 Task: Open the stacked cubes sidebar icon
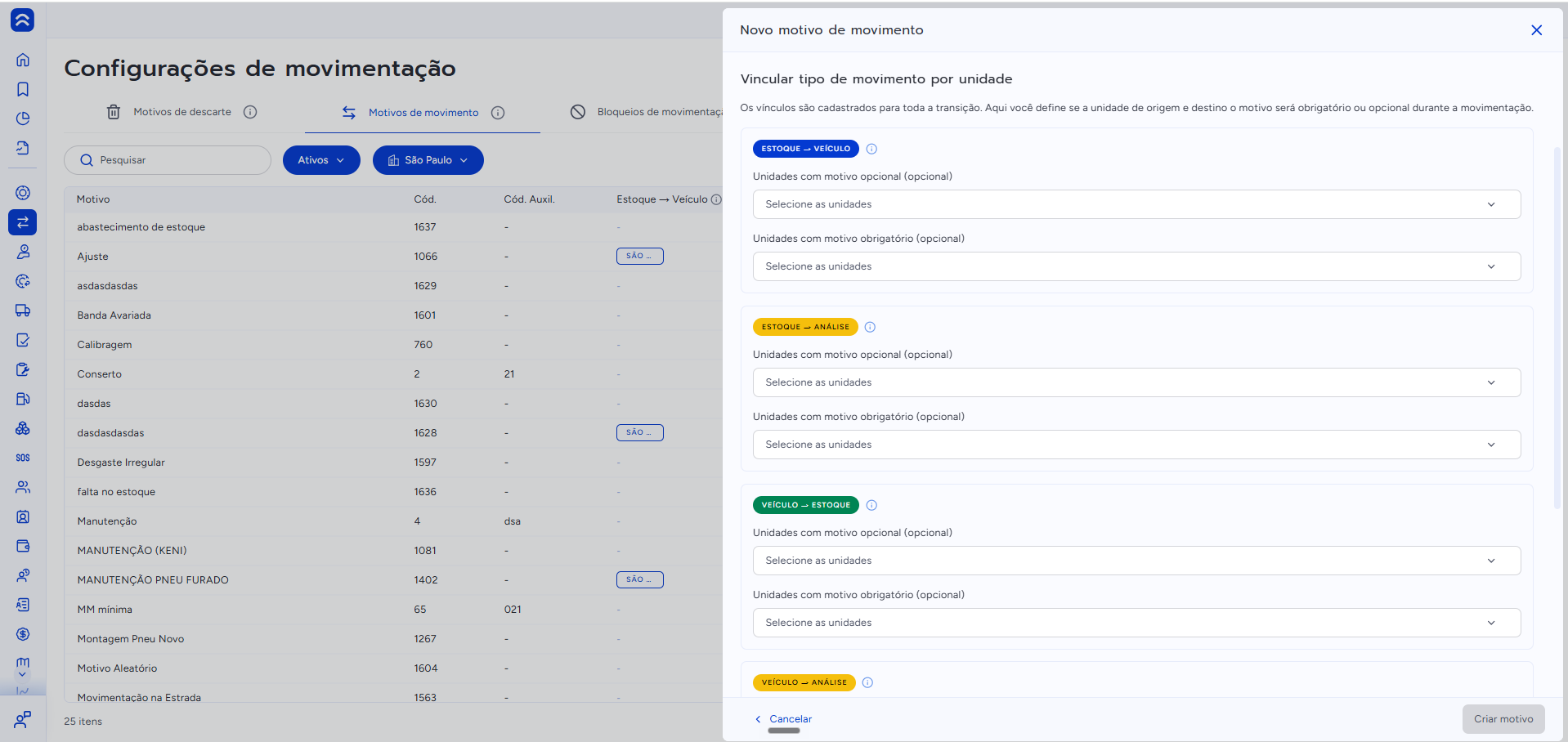click(x=23, y=428)
